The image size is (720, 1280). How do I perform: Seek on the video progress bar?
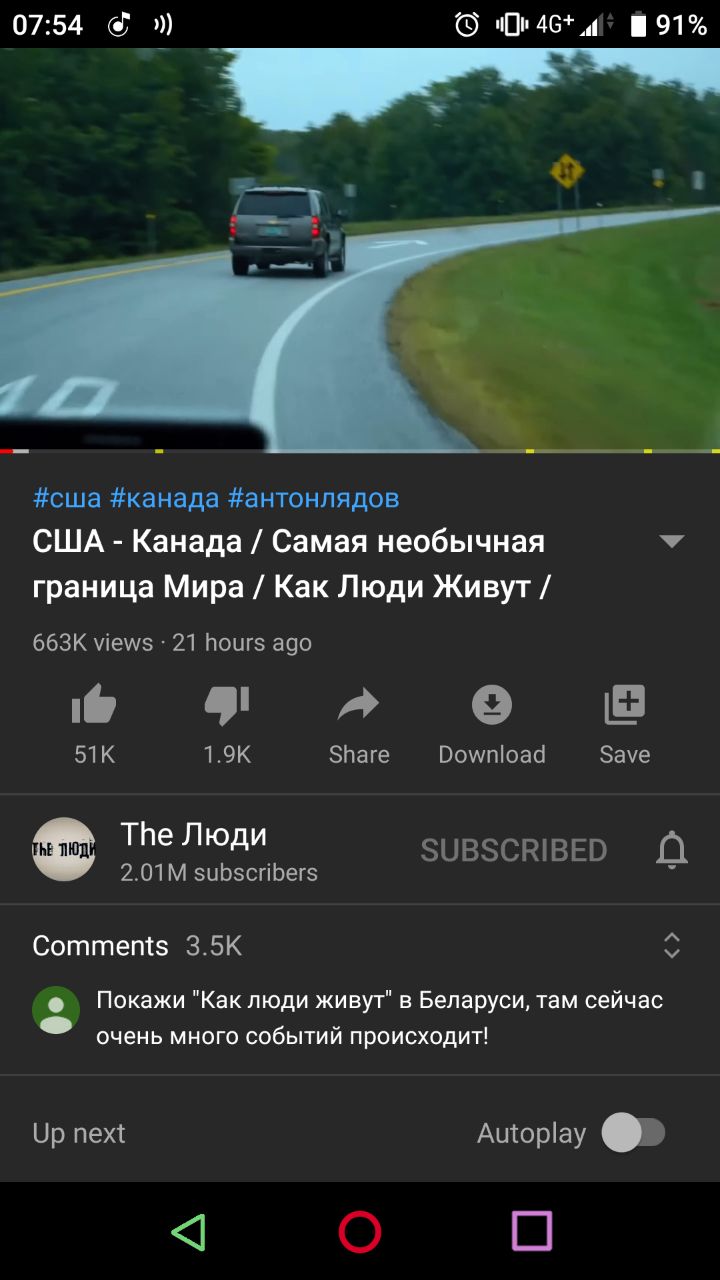point(360,451)
